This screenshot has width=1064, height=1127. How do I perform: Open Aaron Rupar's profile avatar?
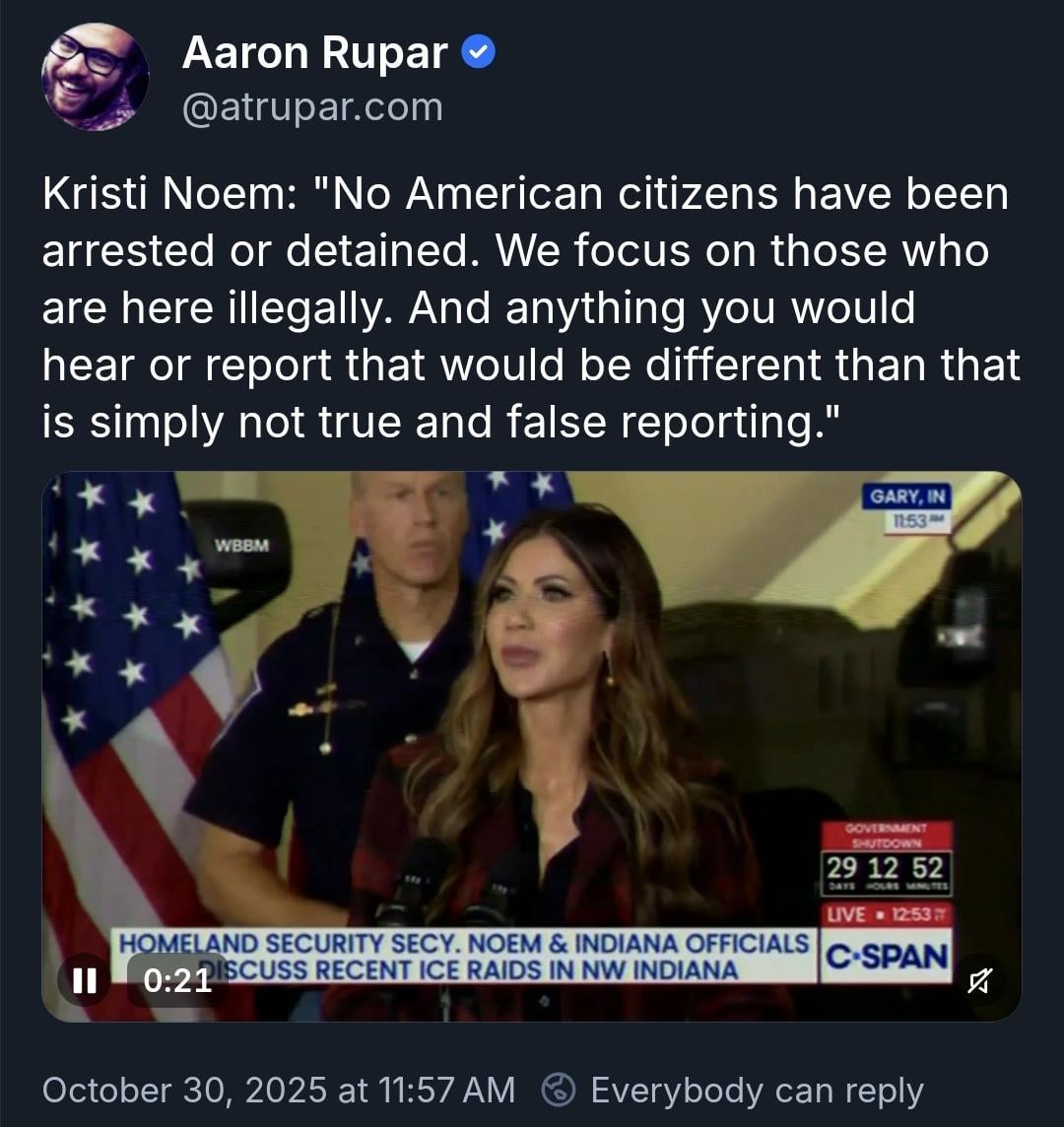coord(95,76)
